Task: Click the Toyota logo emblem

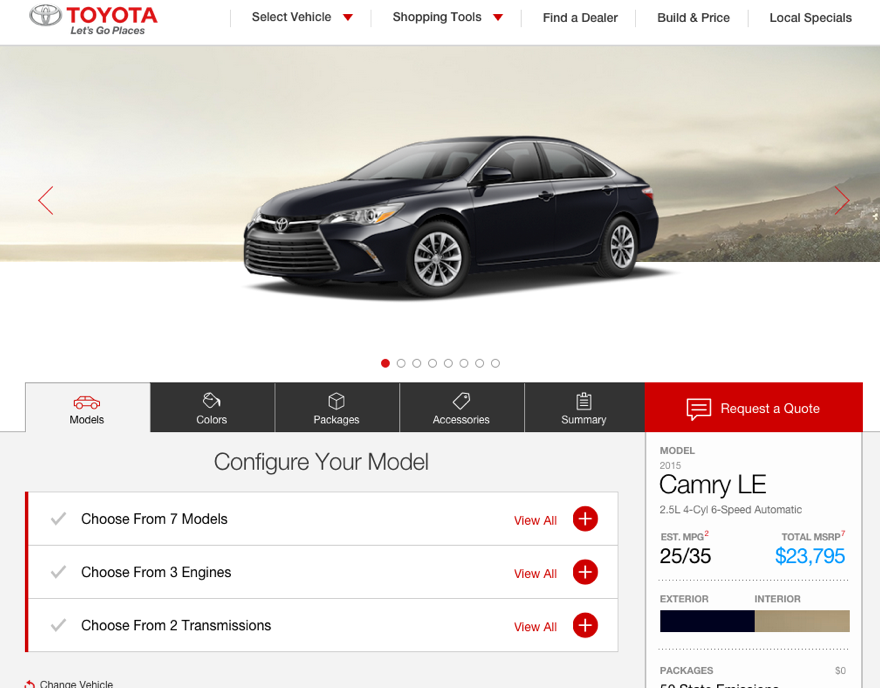Action: pyautogui.click(x=45, y=16)
